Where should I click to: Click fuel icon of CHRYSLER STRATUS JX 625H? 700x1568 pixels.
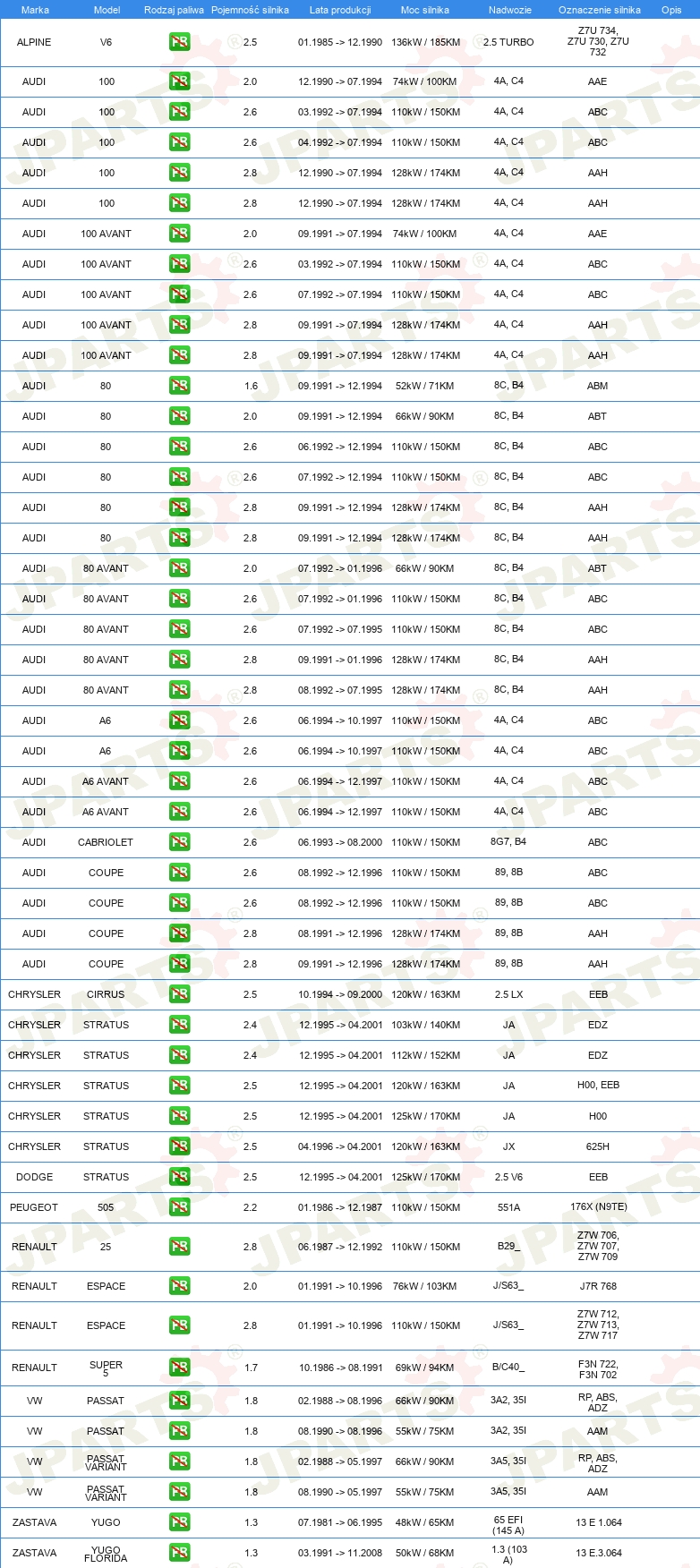pos(180,1146)
